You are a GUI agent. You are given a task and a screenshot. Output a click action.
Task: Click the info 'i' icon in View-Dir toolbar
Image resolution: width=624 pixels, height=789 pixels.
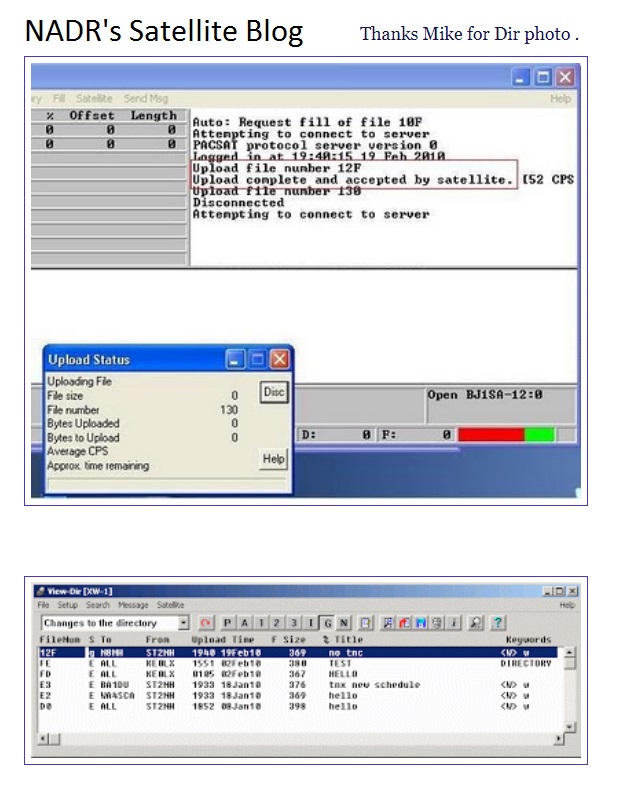(454, 623)
